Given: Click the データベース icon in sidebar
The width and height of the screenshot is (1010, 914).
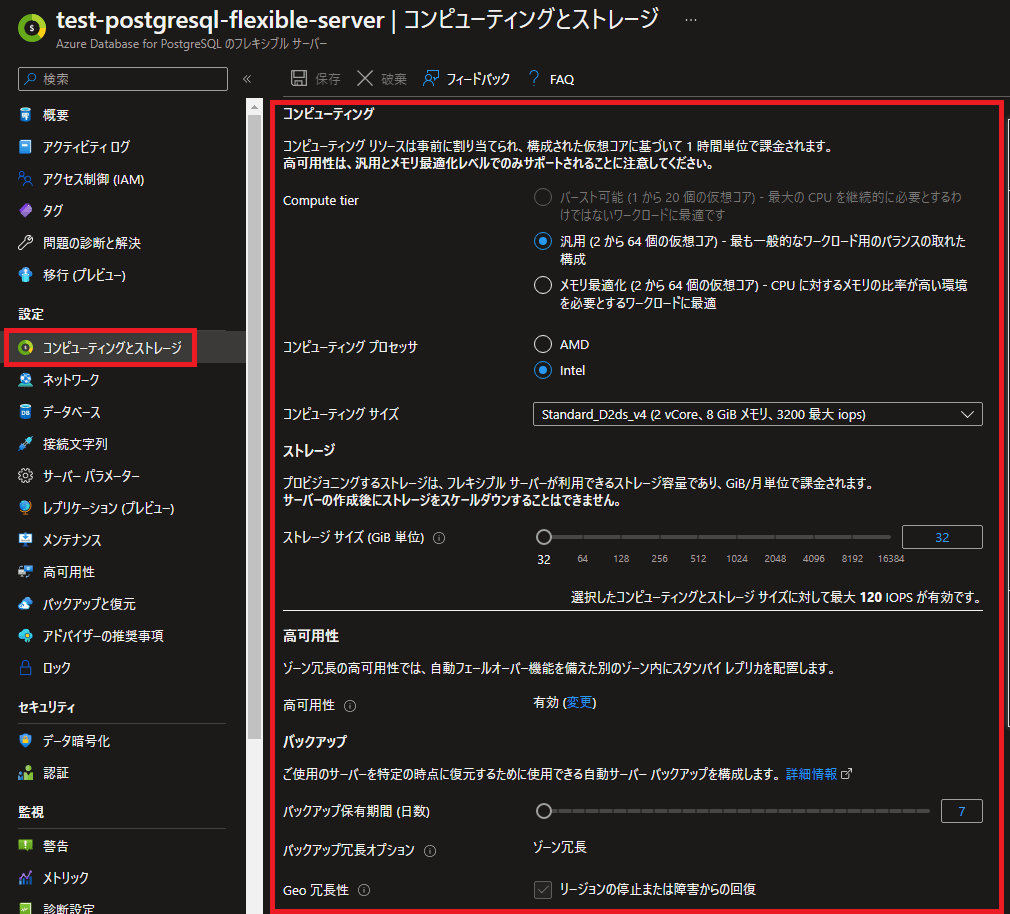Looking at the screenshot, I should click(x=25, y=412).
